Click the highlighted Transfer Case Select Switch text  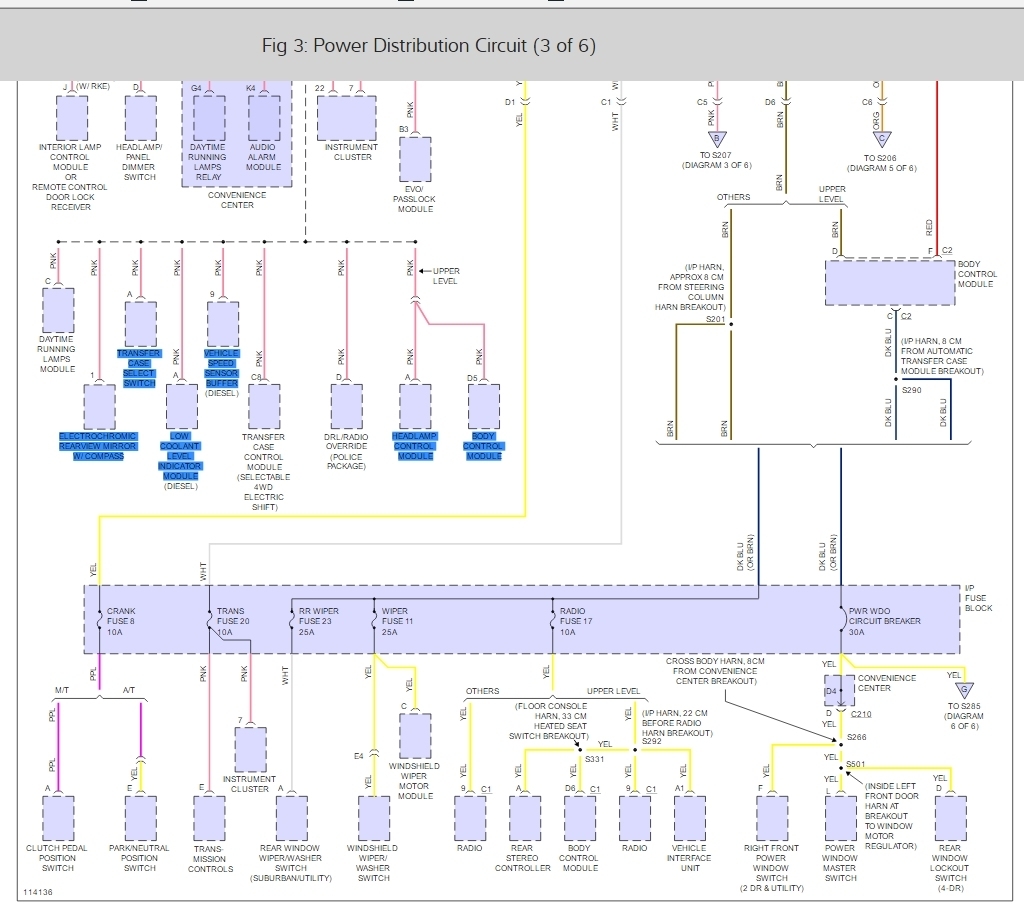(138, 368)
